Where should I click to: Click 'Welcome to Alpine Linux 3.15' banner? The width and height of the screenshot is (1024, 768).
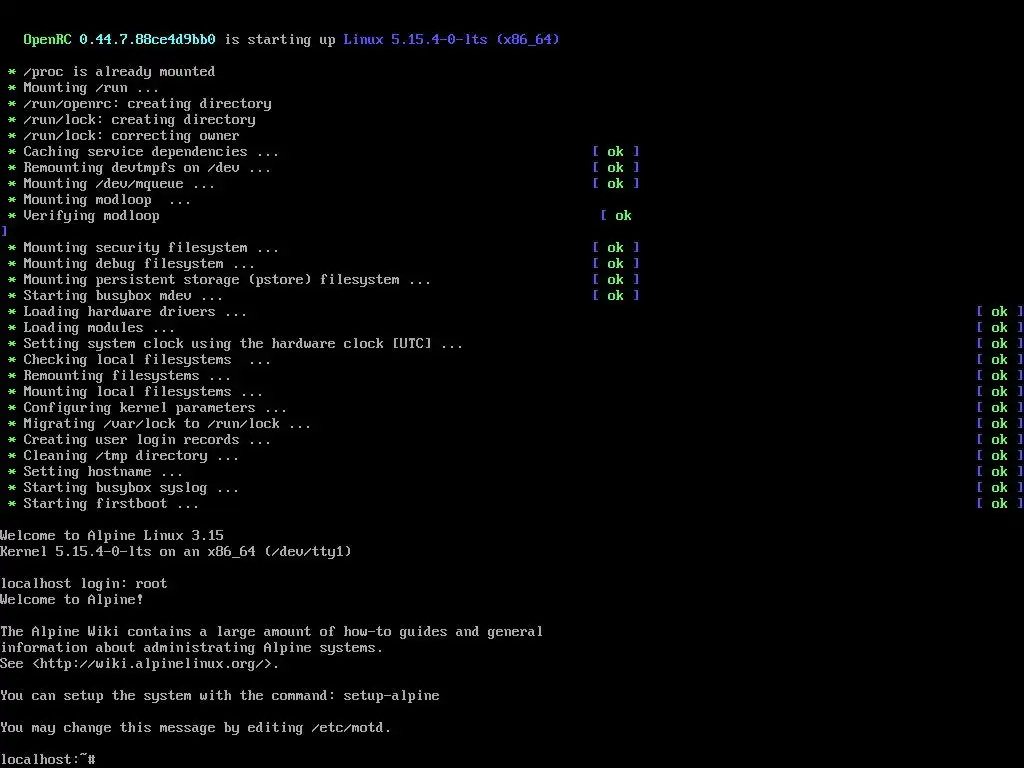point(112,536)
